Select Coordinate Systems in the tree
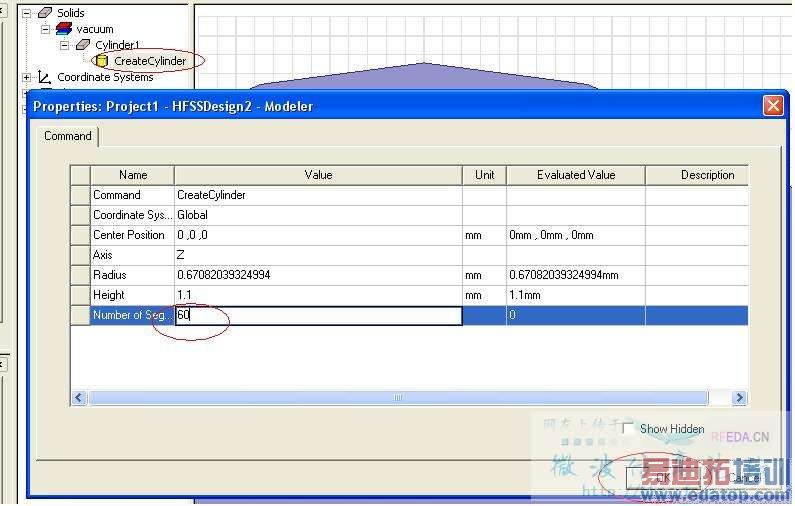Image resolution: width=795 pixels, height=506 pixels. pyautogui.click(x=105, y=77)
